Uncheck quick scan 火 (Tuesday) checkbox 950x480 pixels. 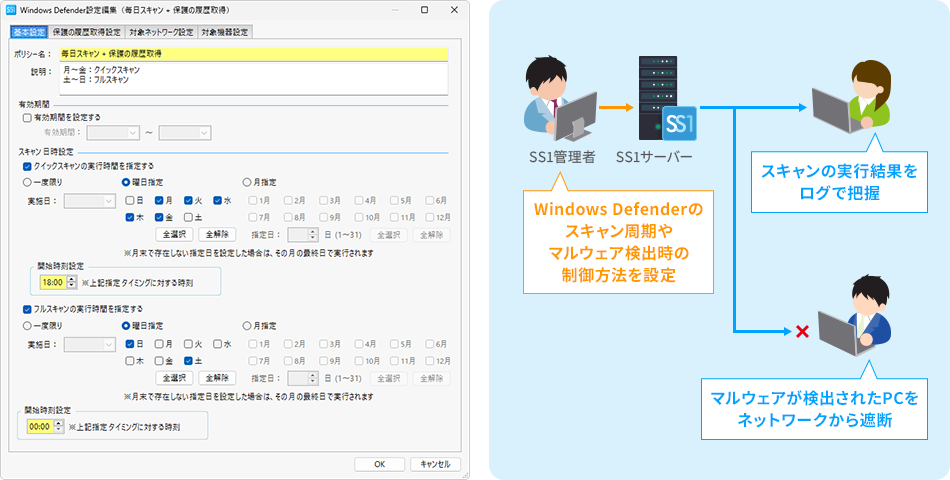(x=188, y=201)
